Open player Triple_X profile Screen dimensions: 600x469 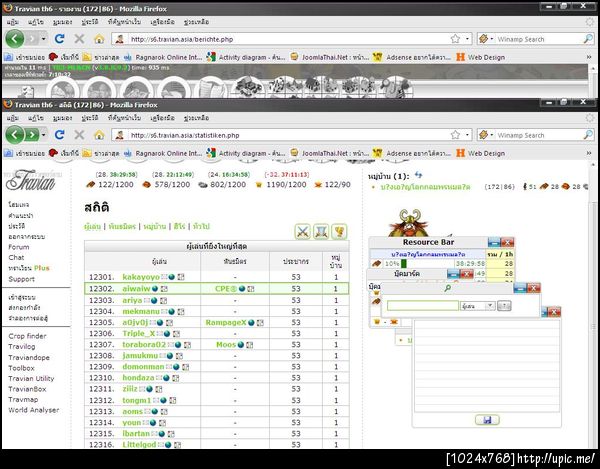(139, 334)
